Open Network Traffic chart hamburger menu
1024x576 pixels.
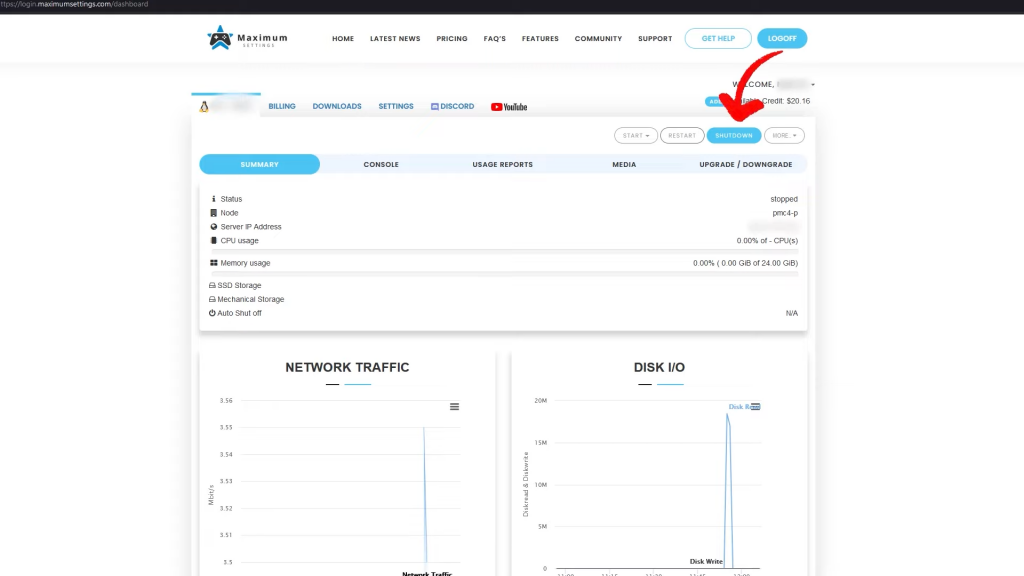tap(455, 407)
